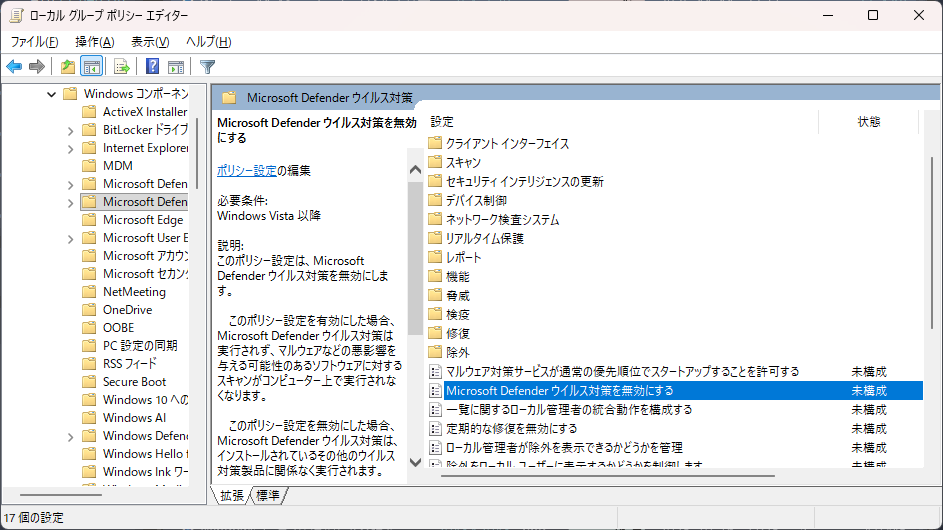Viewport: 943px width, 530px height.
Task: Open Help via the question mark icon
Action: click(152, 67)
